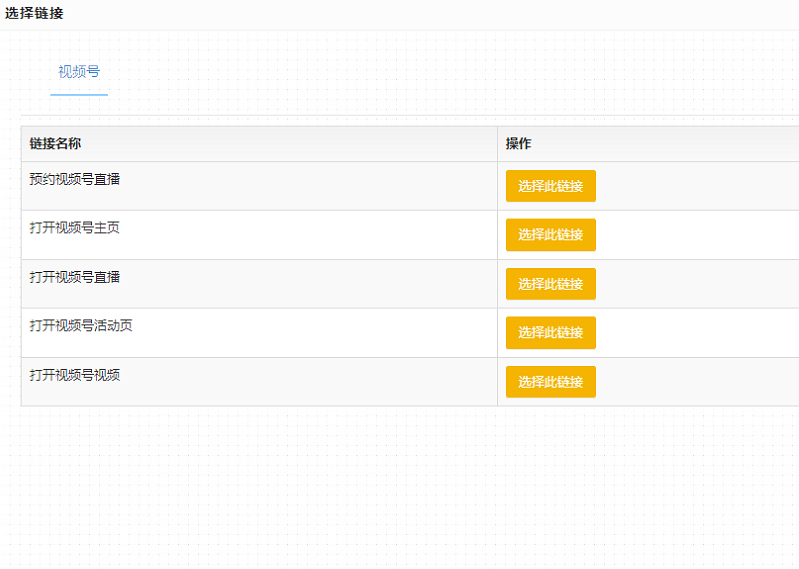Select the 打开视频号直播 row text
The image size is (799, 569).
pyautogui.click(x=75, y=277)
